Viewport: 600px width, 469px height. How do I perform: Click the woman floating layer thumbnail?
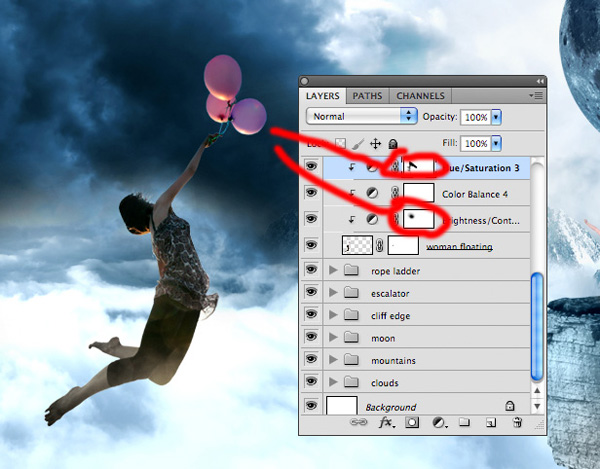[x=357, y=245]
